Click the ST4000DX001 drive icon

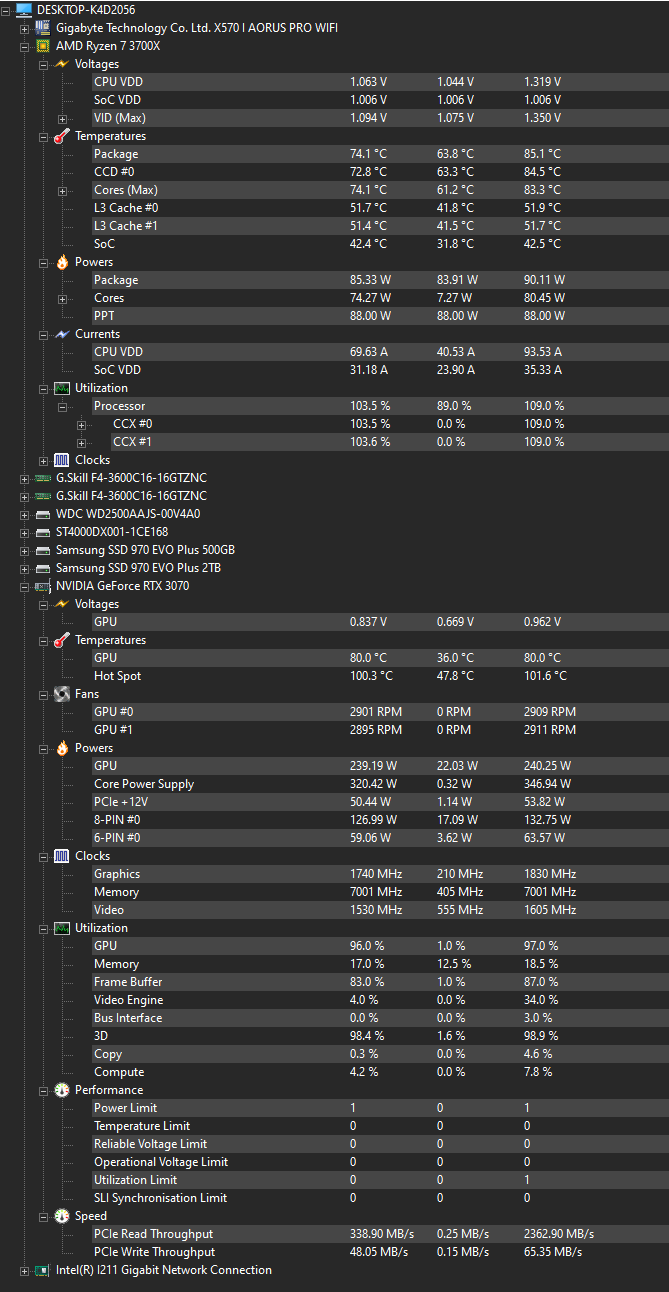point(43,532)
